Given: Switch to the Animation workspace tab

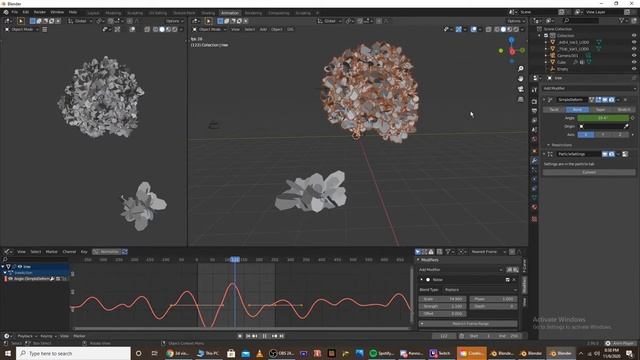Looking at the screenshot, I should [230, 13].
